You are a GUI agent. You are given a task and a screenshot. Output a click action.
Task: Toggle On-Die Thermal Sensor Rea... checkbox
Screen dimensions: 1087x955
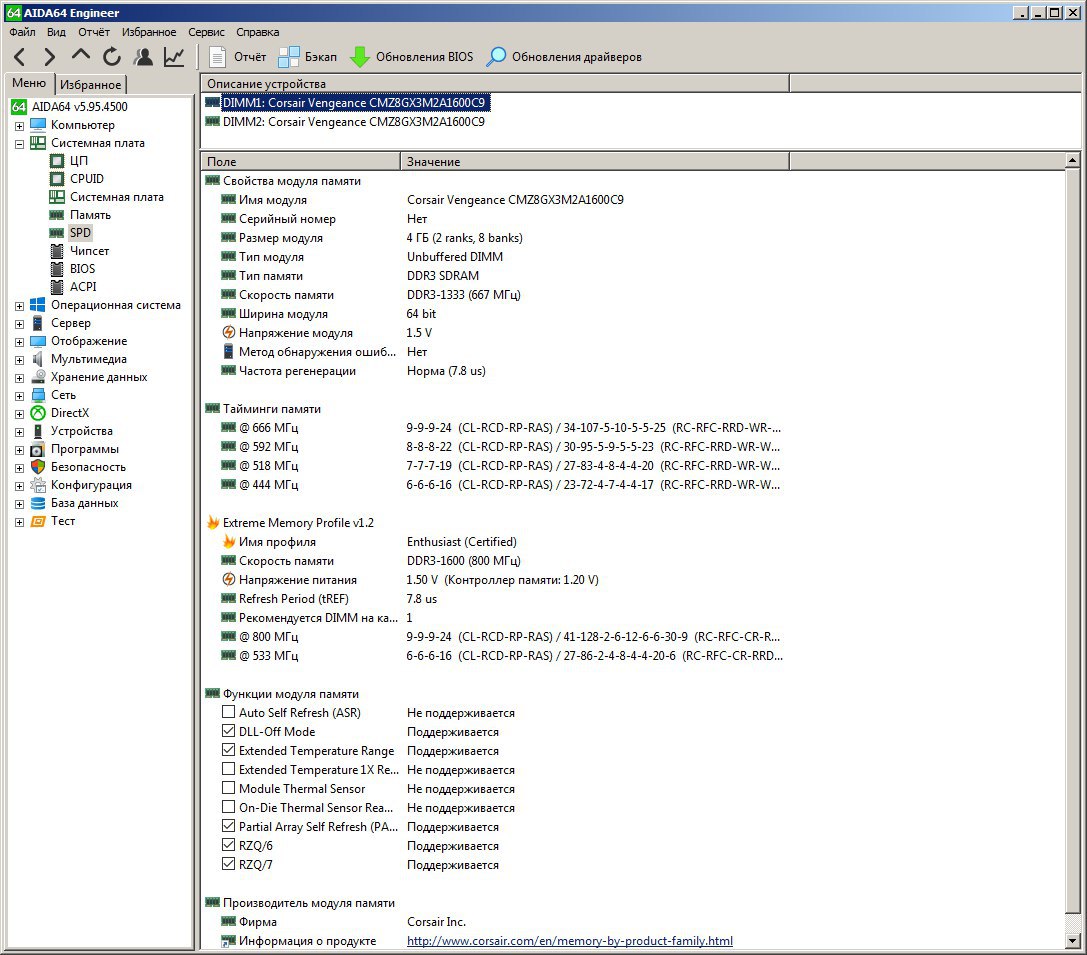[x=228, y=807]
